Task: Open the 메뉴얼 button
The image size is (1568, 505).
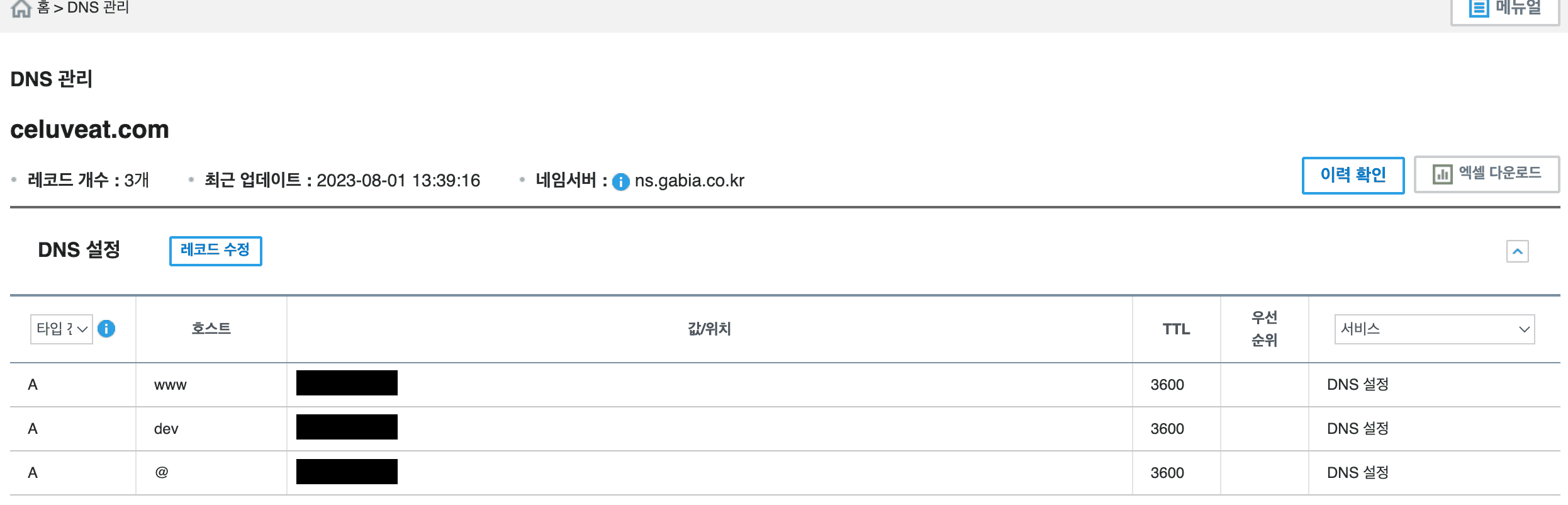Action: (1504, 9)
